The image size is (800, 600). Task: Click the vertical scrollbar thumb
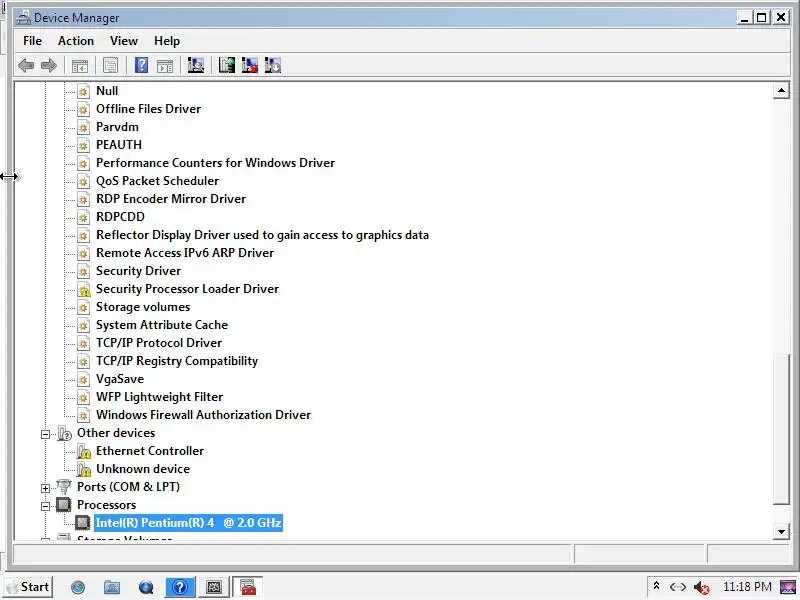click(781, 430)
